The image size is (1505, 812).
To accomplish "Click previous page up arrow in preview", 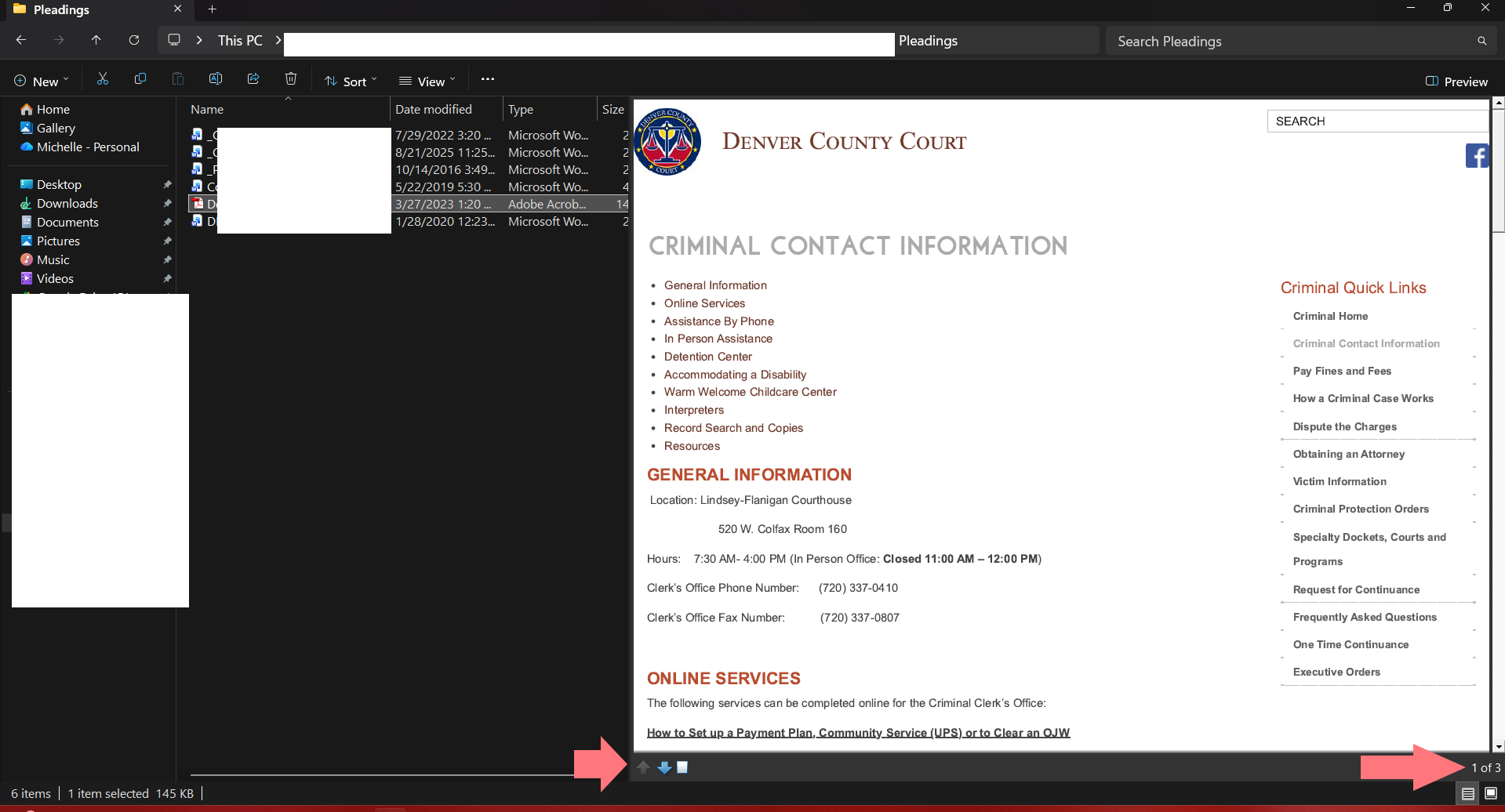I will 644,767.
